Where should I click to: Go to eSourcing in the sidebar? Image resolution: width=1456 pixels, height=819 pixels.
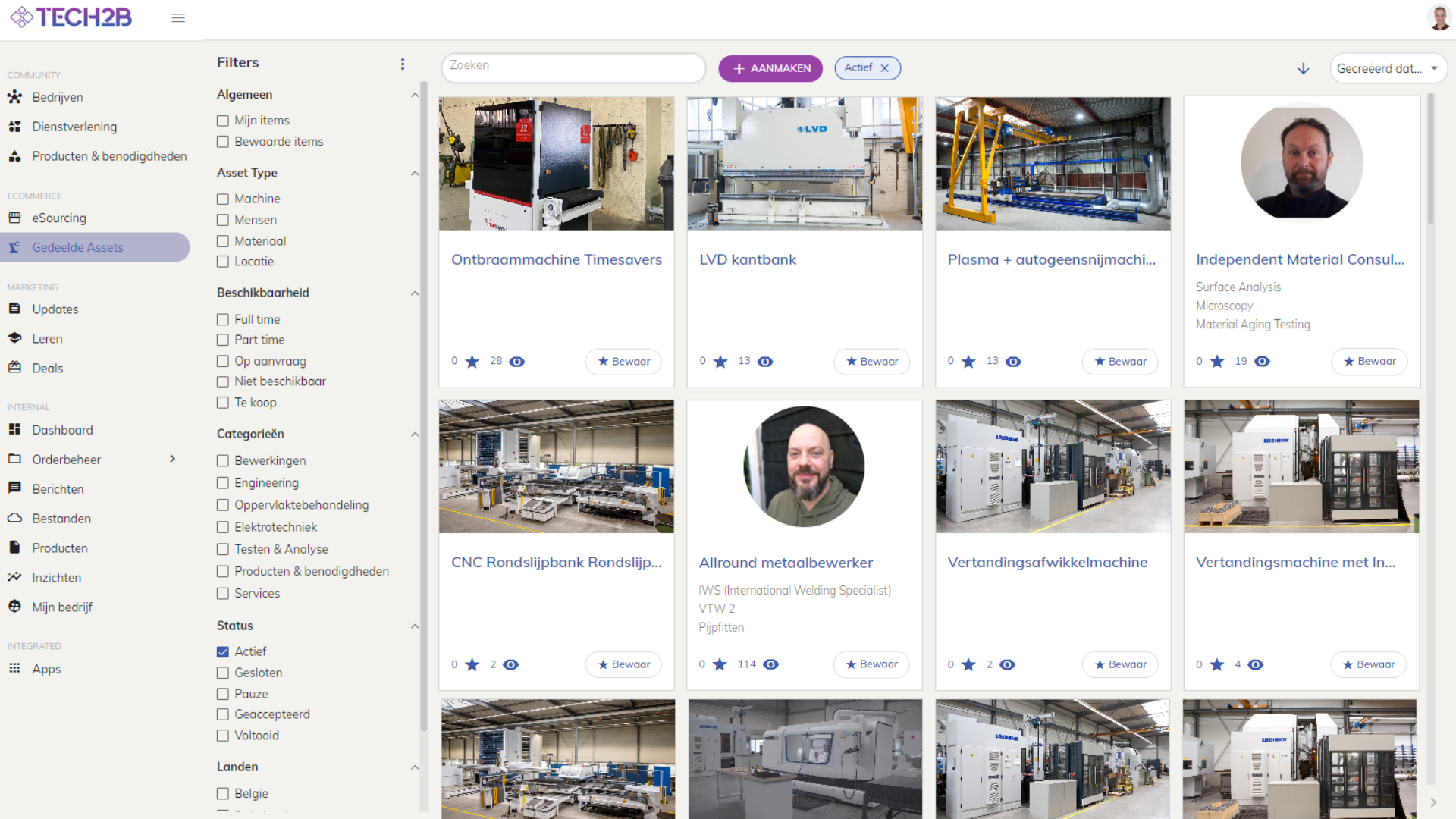click(59, 218)
